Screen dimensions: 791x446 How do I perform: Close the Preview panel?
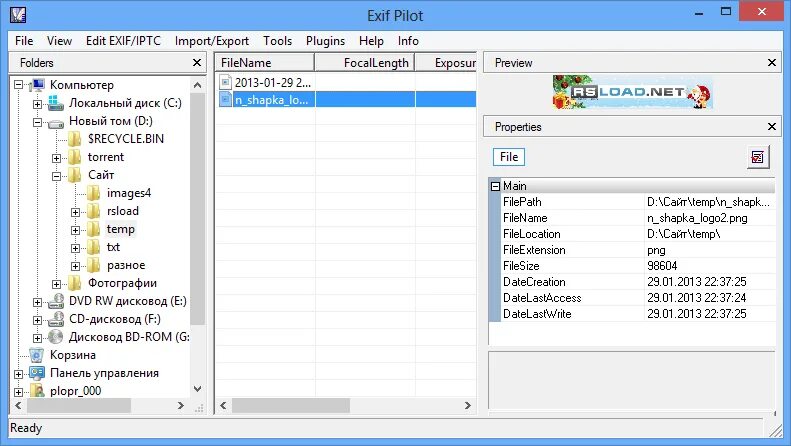click(x=771, y=63)
